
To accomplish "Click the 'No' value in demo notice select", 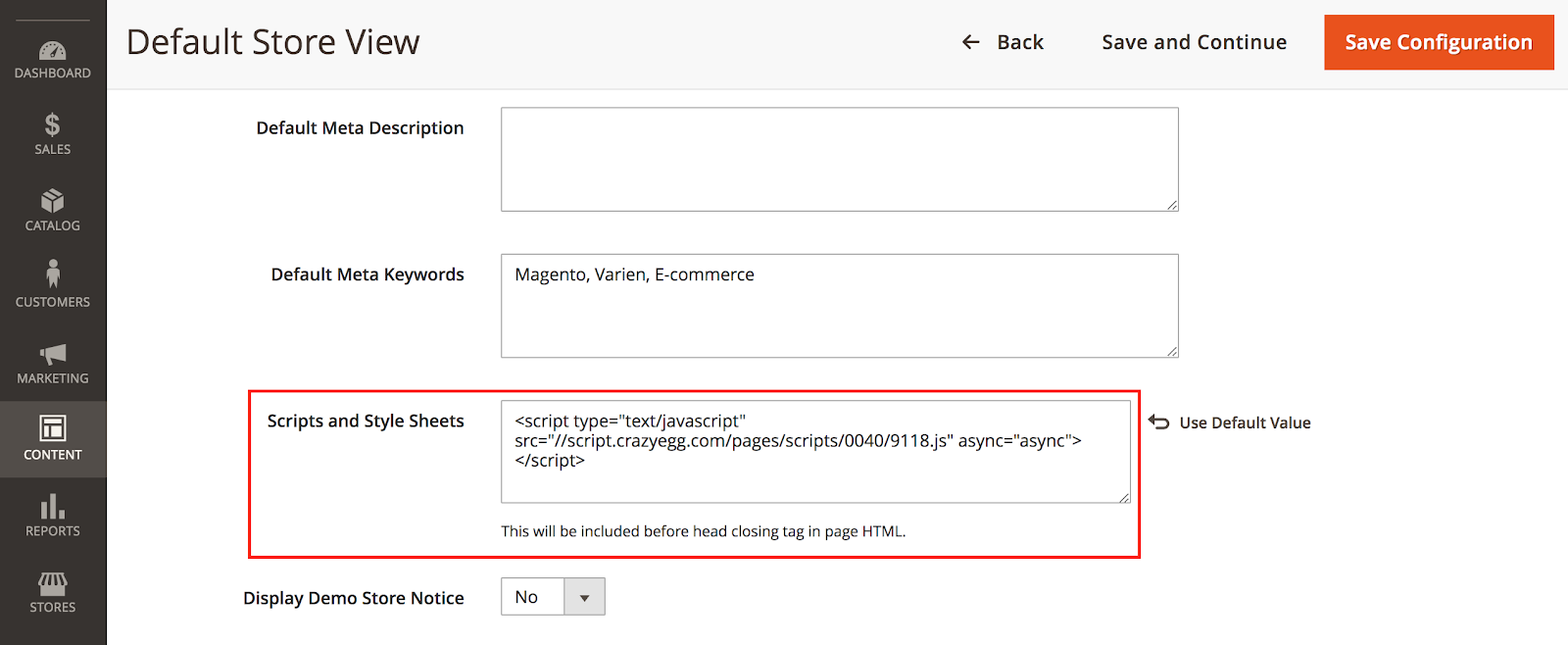I will (x=527, y=597).
